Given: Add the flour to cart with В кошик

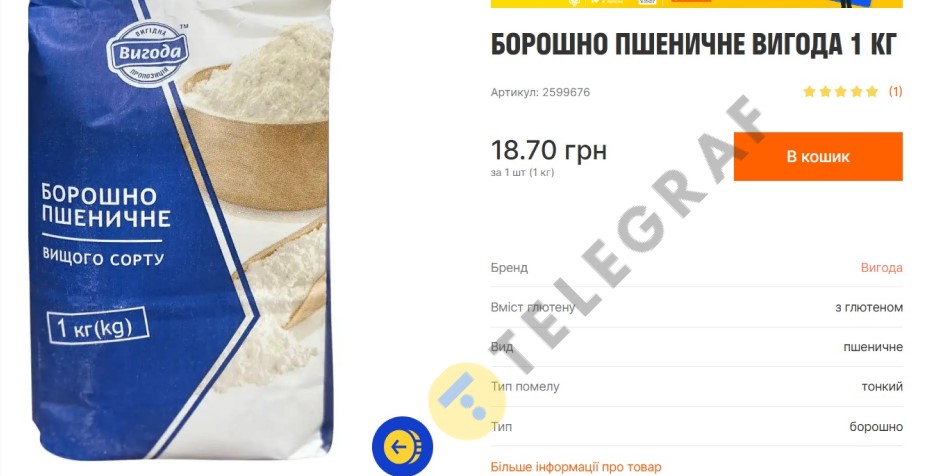Looking at the screenshot, I should tap(818, 156).
